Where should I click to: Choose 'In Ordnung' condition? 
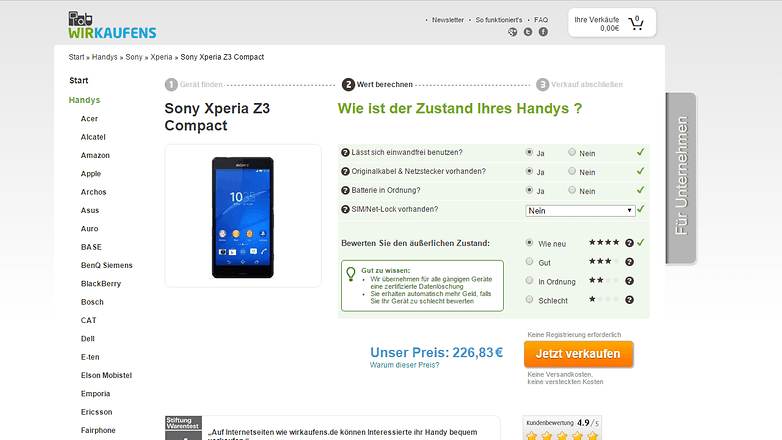(x=529, y=281)
